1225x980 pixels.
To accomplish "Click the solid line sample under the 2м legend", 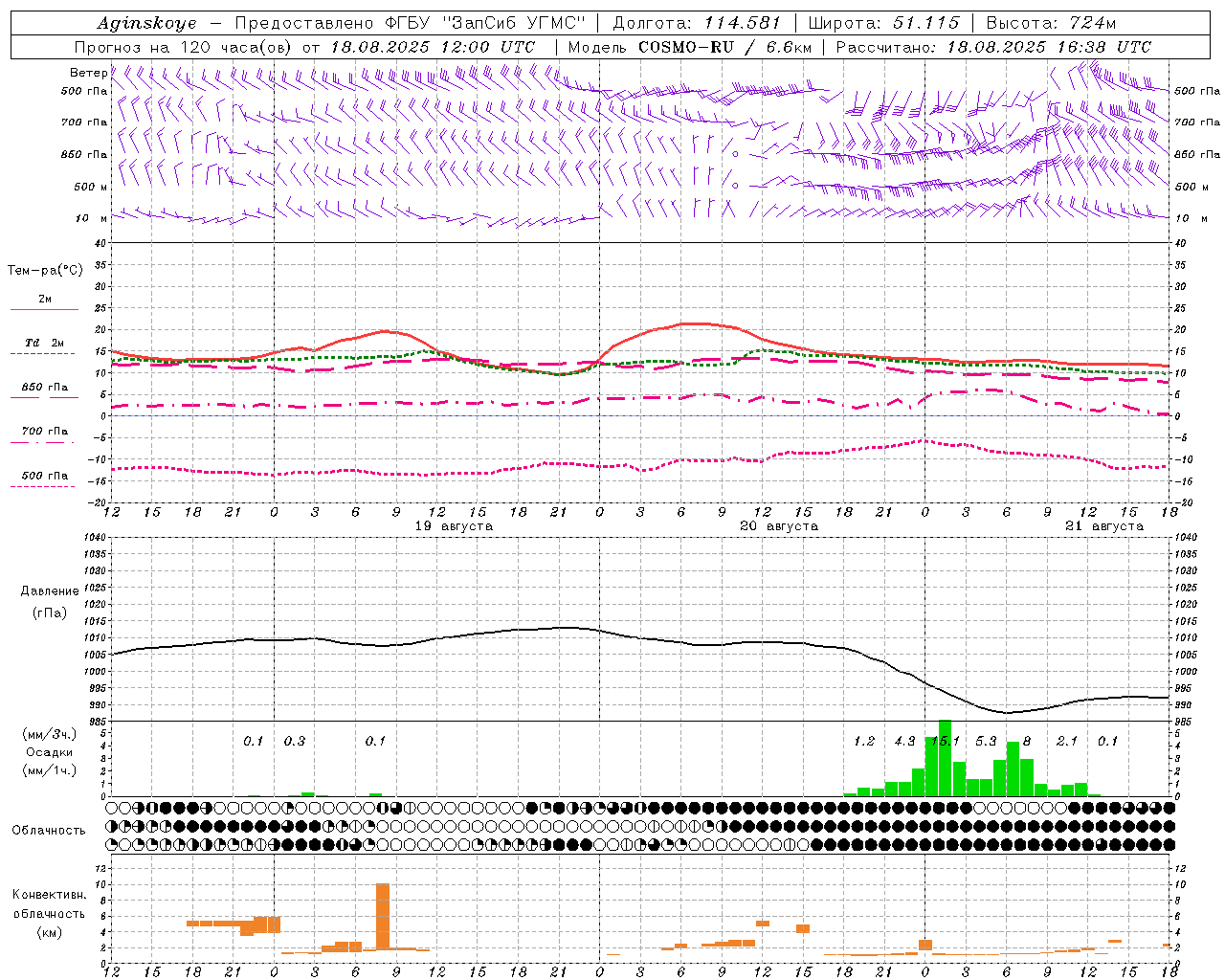I will click(x=45, y=309).
